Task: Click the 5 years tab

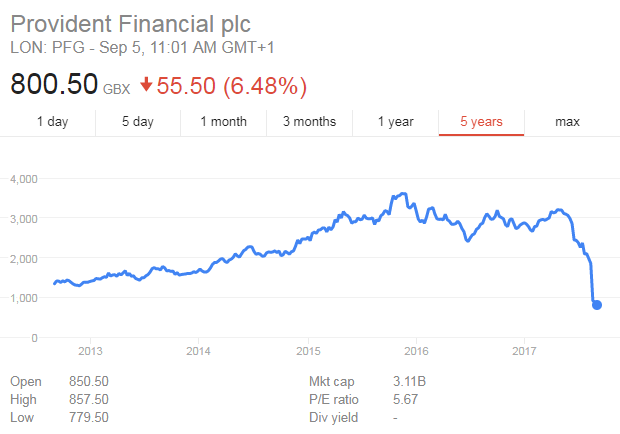Action: coord(481,122)
